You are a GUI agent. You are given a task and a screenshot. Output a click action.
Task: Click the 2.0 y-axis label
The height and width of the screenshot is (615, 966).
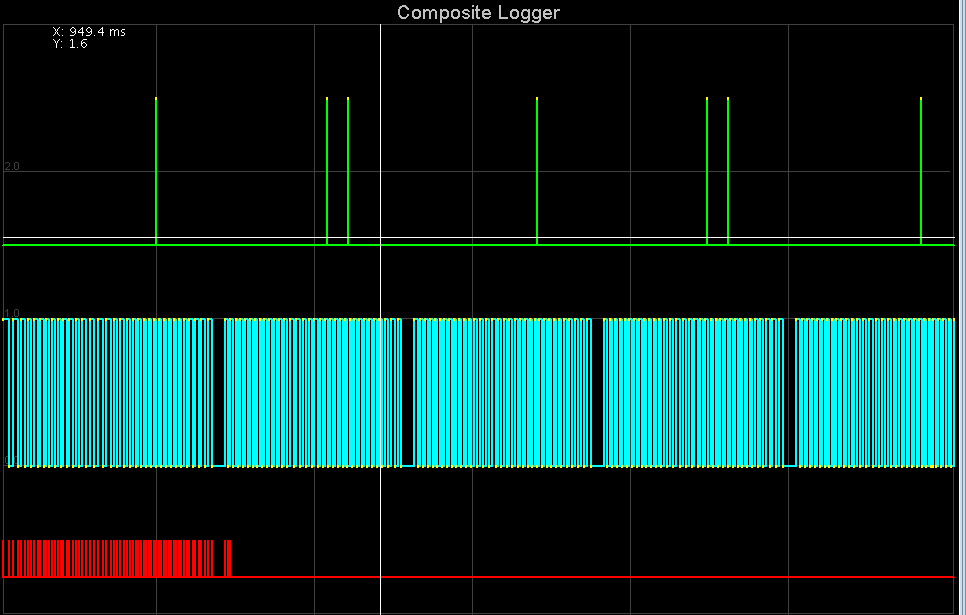point(12,166)
